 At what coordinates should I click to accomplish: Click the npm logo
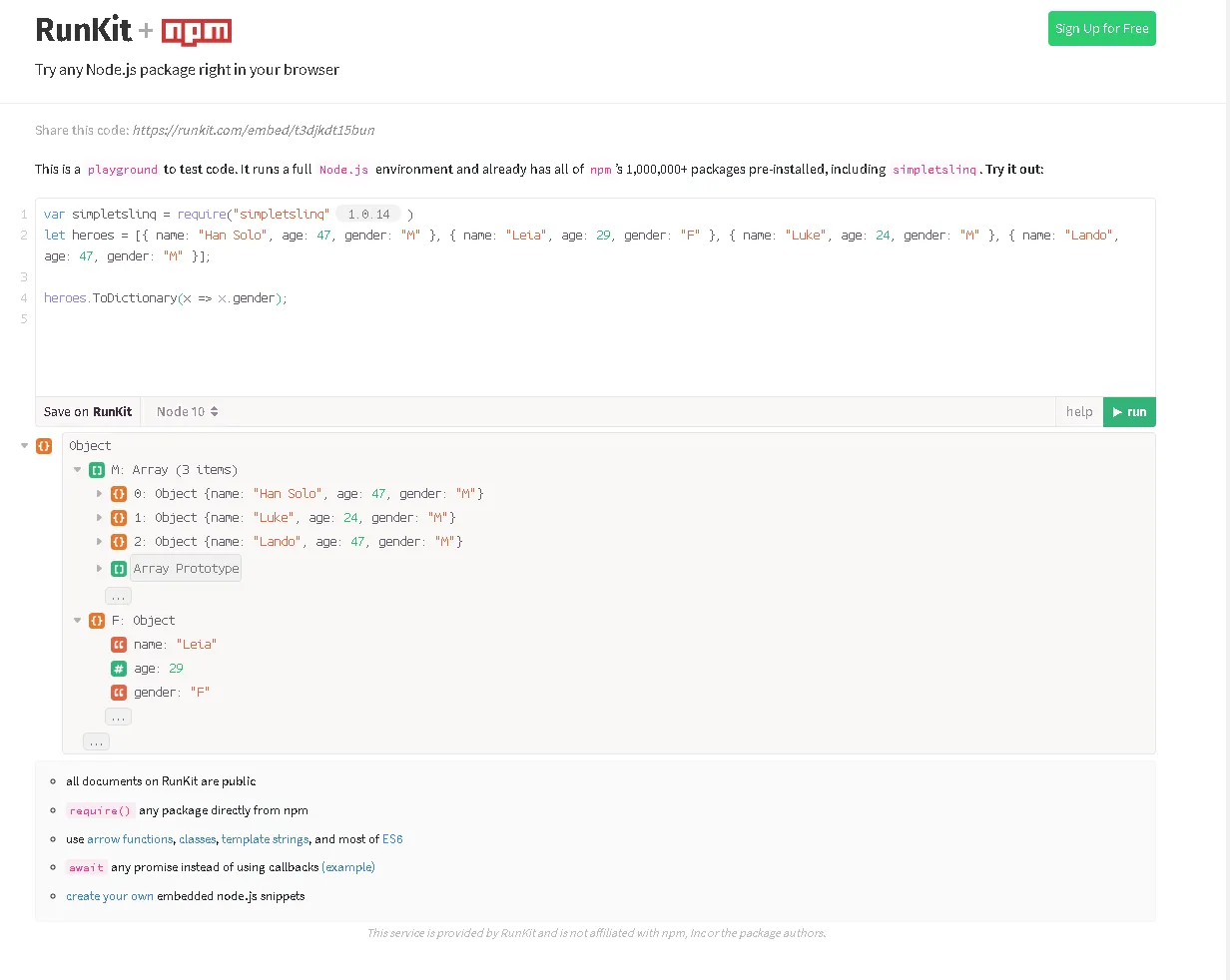[196, 32]
